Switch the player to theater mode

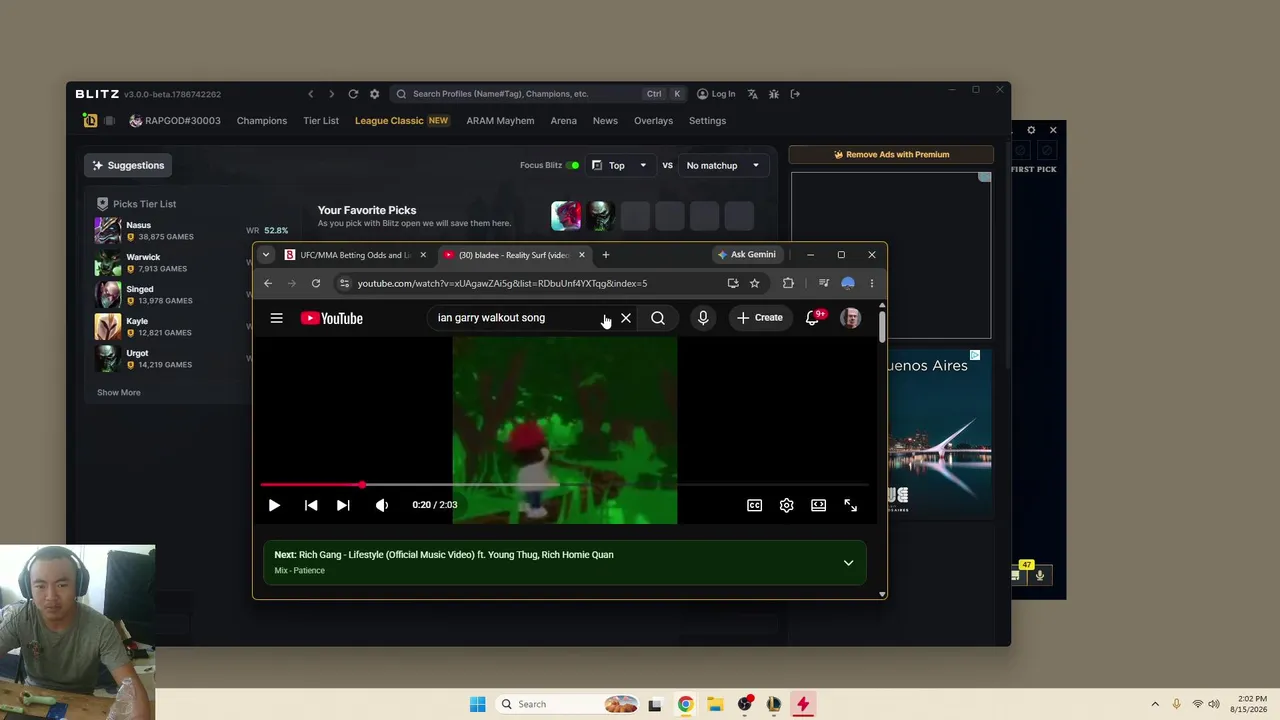[x=819, y=505]
